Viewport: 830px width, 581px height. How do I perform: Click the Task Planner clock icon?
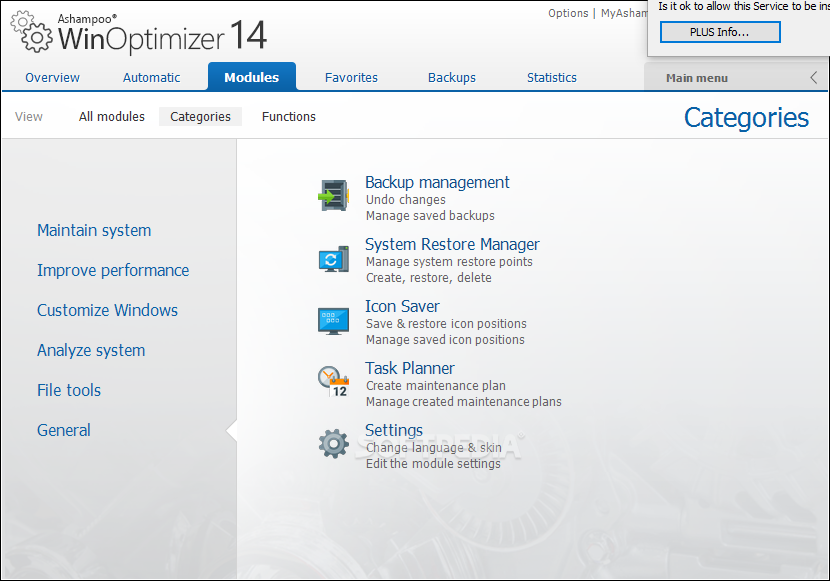pyautogui.click(x=333, y=382)
